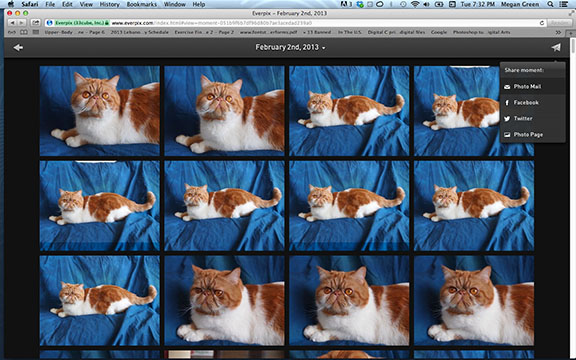
Task: Choose Photo Page in share menu
Action: click(532, 134)
